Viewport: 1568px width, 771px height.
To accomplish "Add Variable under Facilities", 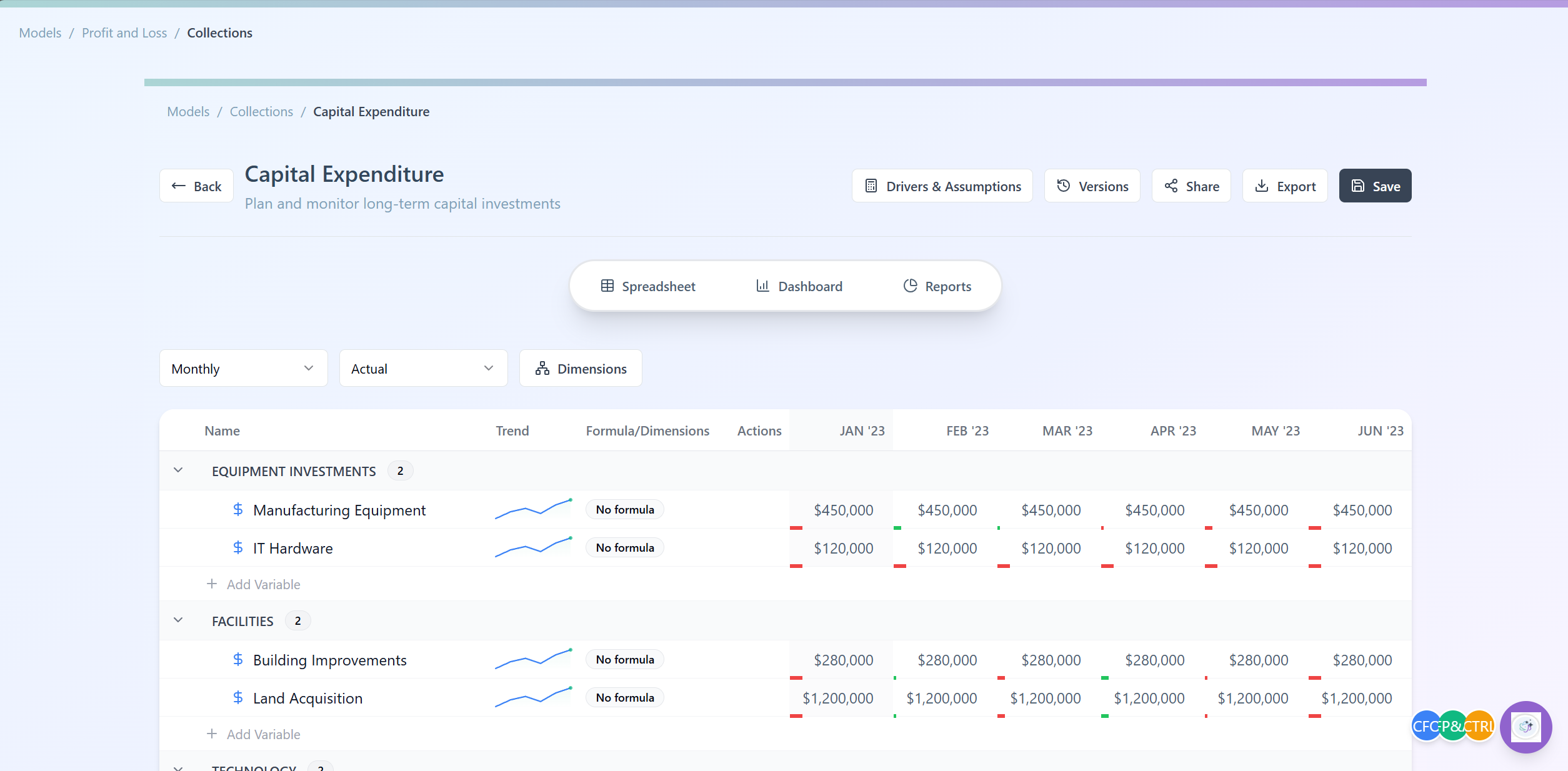I will 254,734.
